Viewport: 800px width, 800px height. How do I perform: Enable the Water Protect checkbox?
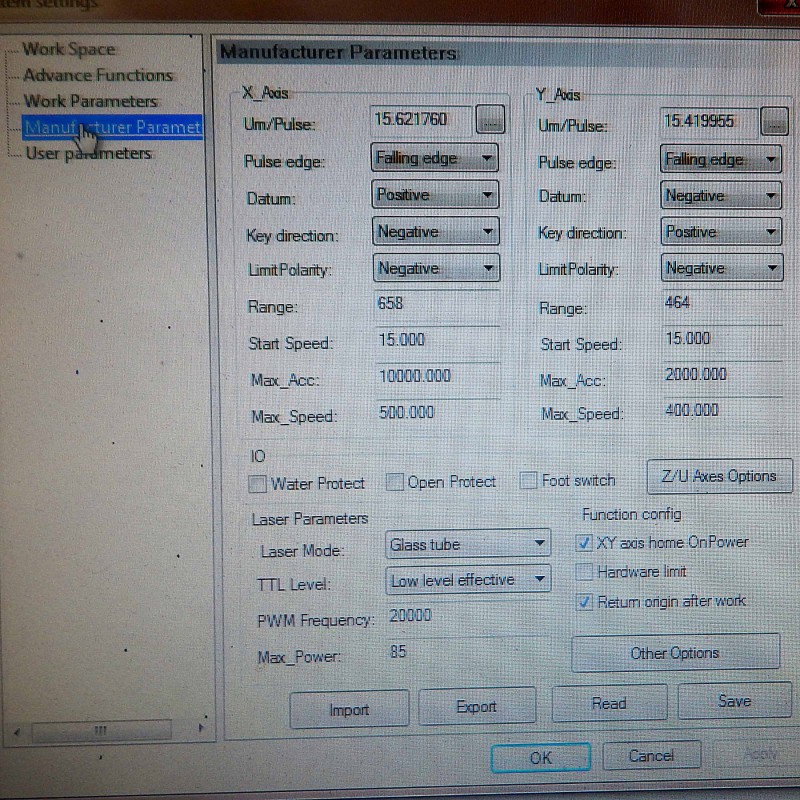258,484
